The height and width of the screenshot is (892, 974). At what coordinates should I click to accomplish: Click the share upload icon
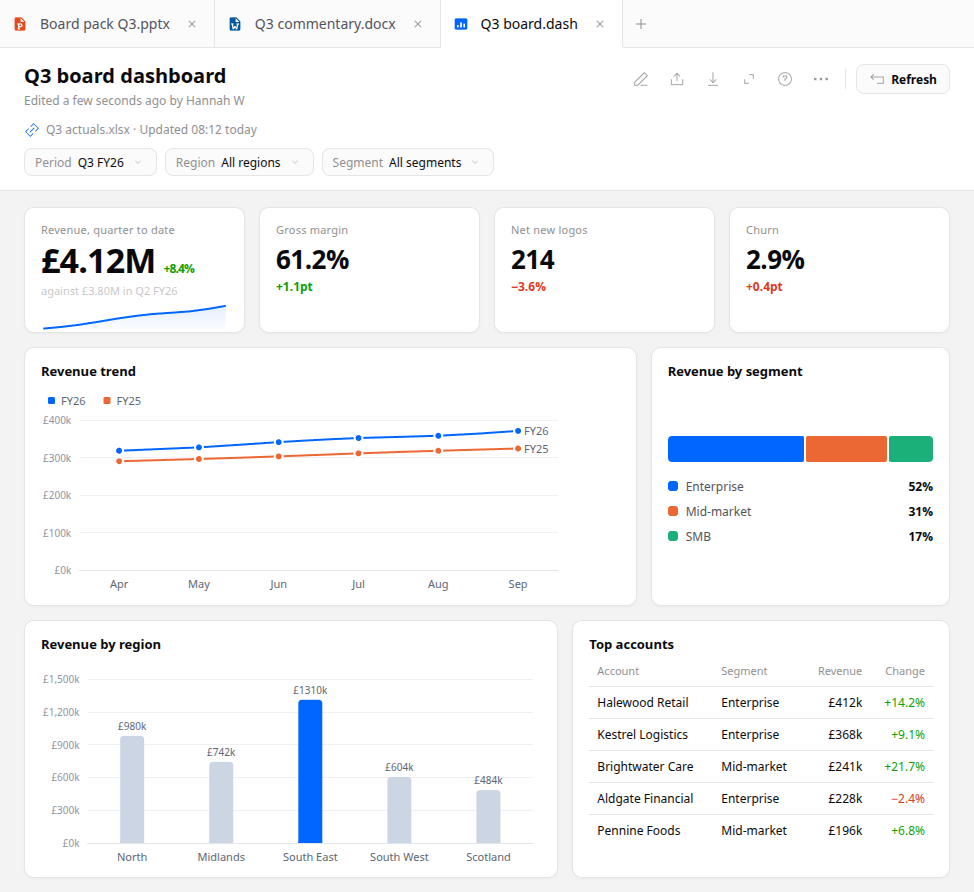(x=677, y=80)
